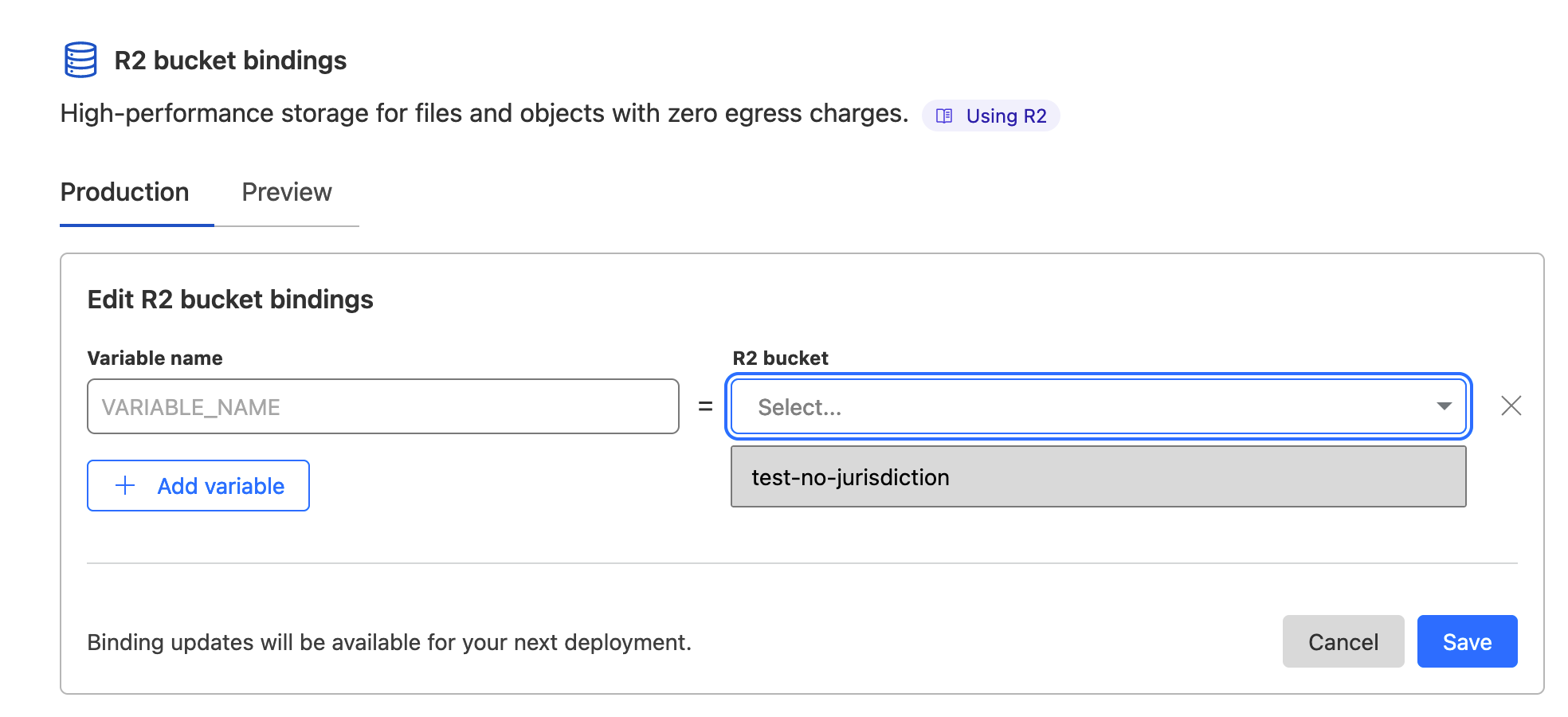
Task: Click the plus icon in Add variable
Action: (126, 486)
